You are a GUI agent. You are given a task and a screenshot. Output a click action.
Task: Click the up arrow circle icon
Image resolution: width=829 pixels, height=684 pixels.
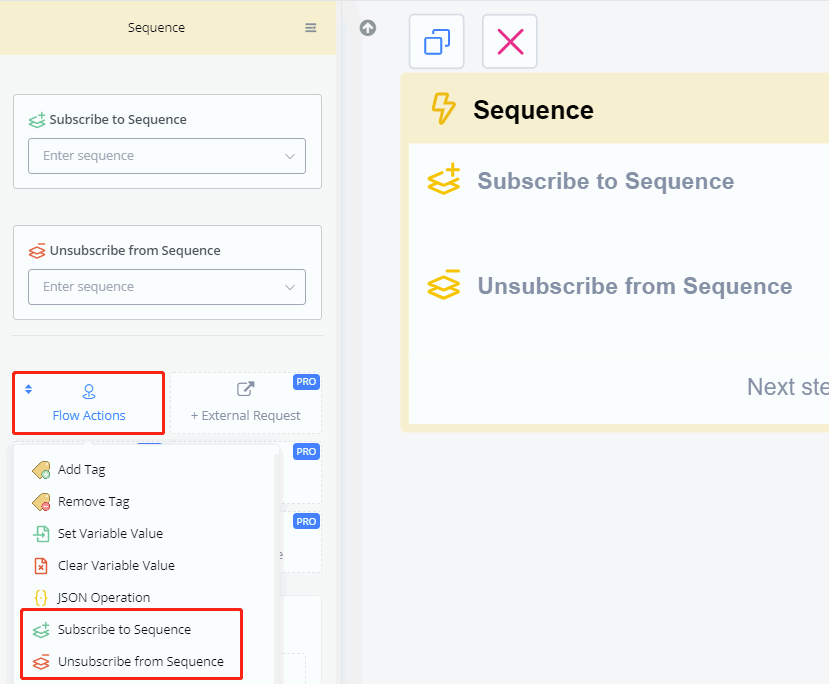(368, 28)
